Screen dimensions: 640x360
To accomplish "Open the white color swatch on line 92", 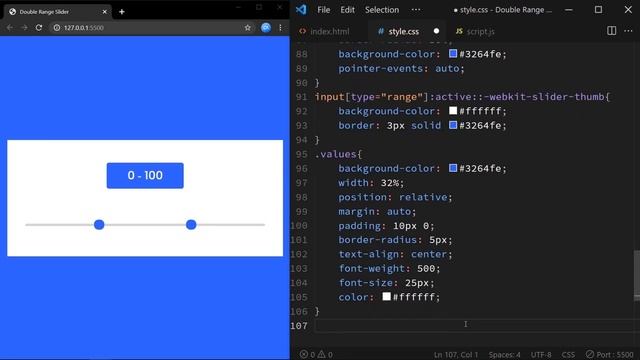I will 453,111.
